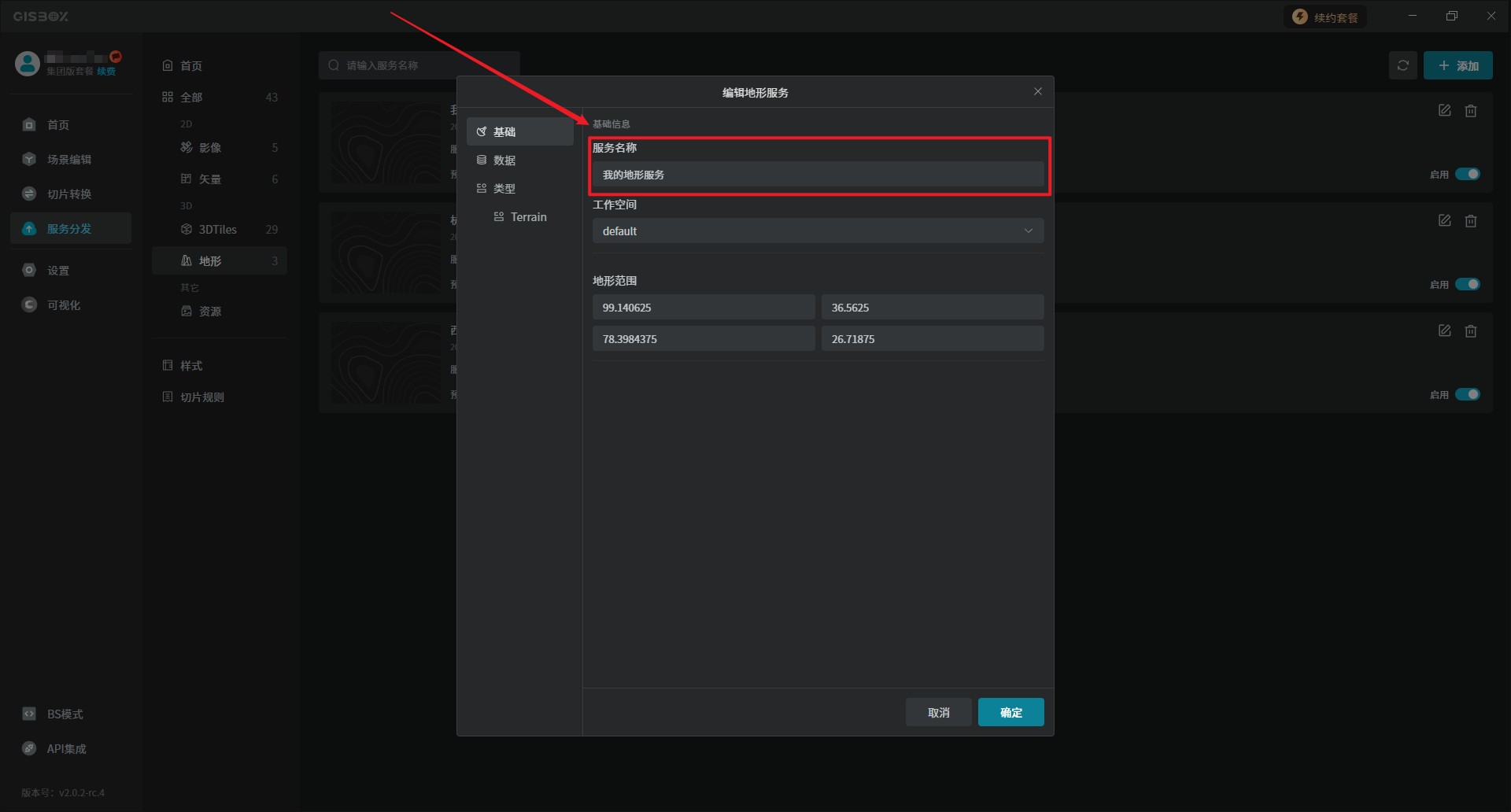
Task: Expand the 类型 tree item in dialog
Action: click(x=504, y=189)
